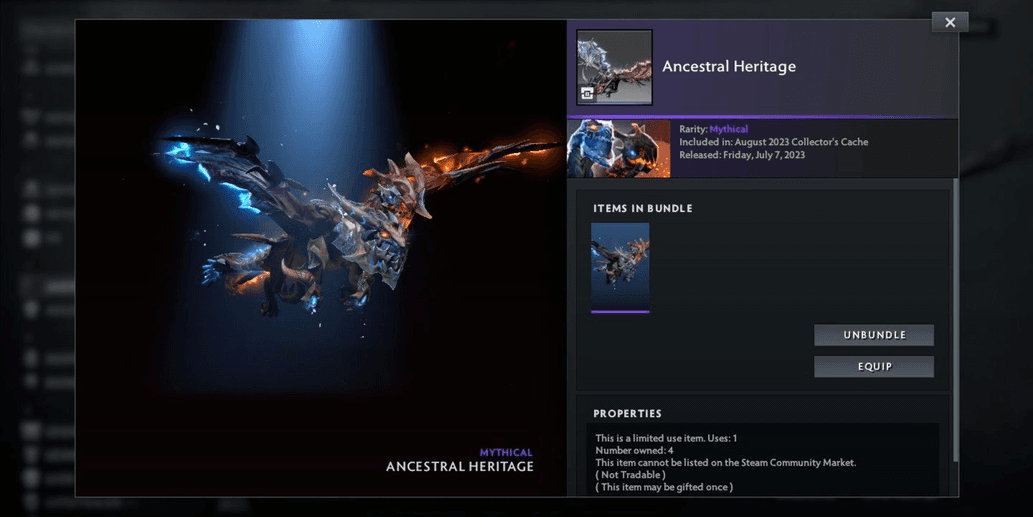Click the Unbundle button
This screenshot has width=1033, height=517.
(874, 335)
